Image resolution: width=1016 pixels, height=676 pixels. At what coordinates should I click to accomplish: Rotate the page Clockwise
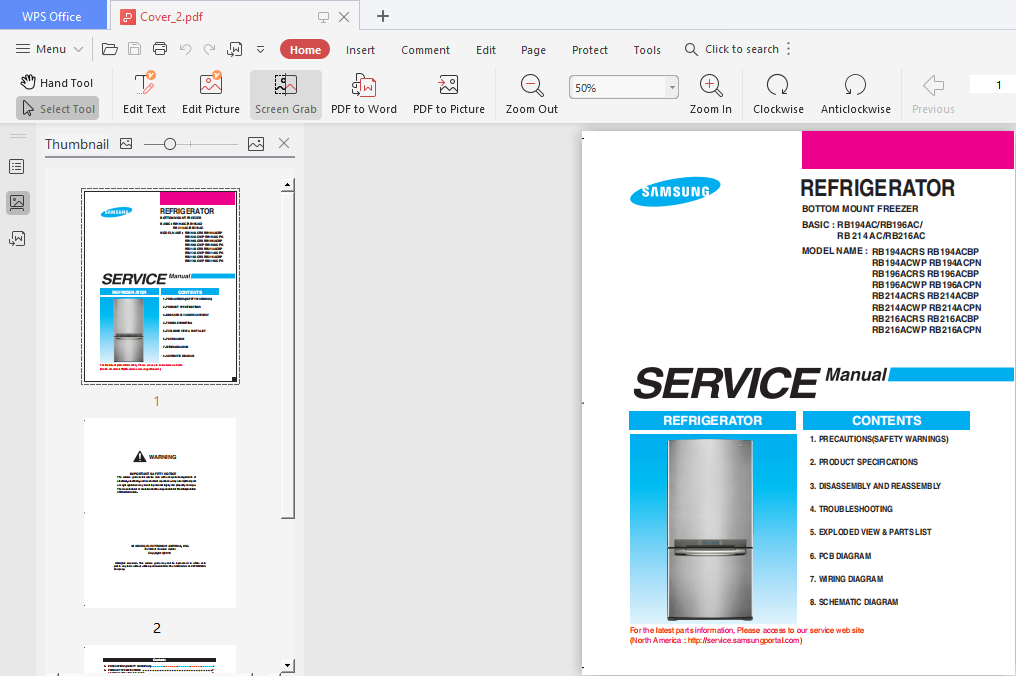(x=778, y=94)
